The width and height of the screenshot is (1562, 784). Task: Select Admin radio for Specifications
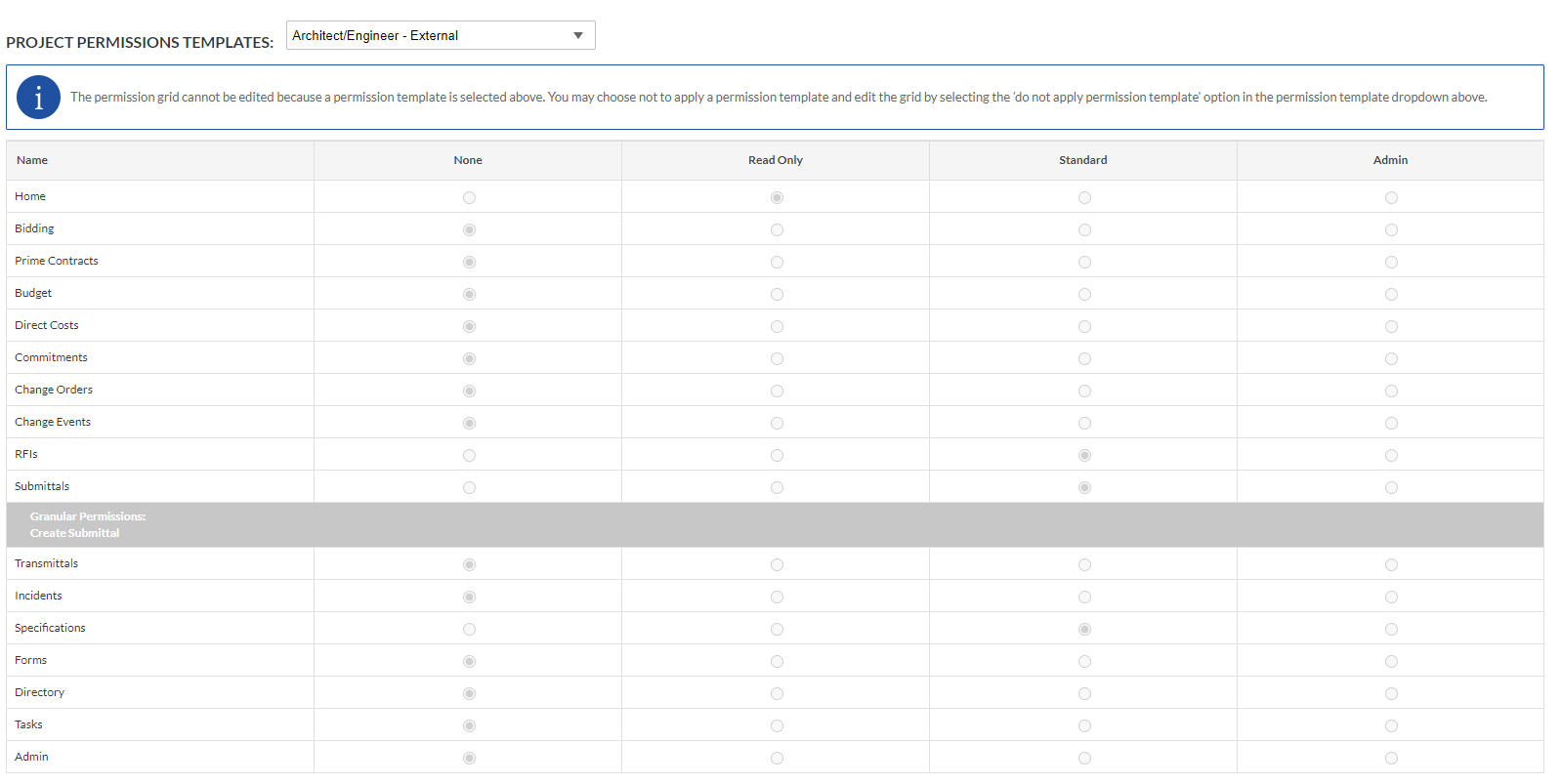tap(1391, 629)
